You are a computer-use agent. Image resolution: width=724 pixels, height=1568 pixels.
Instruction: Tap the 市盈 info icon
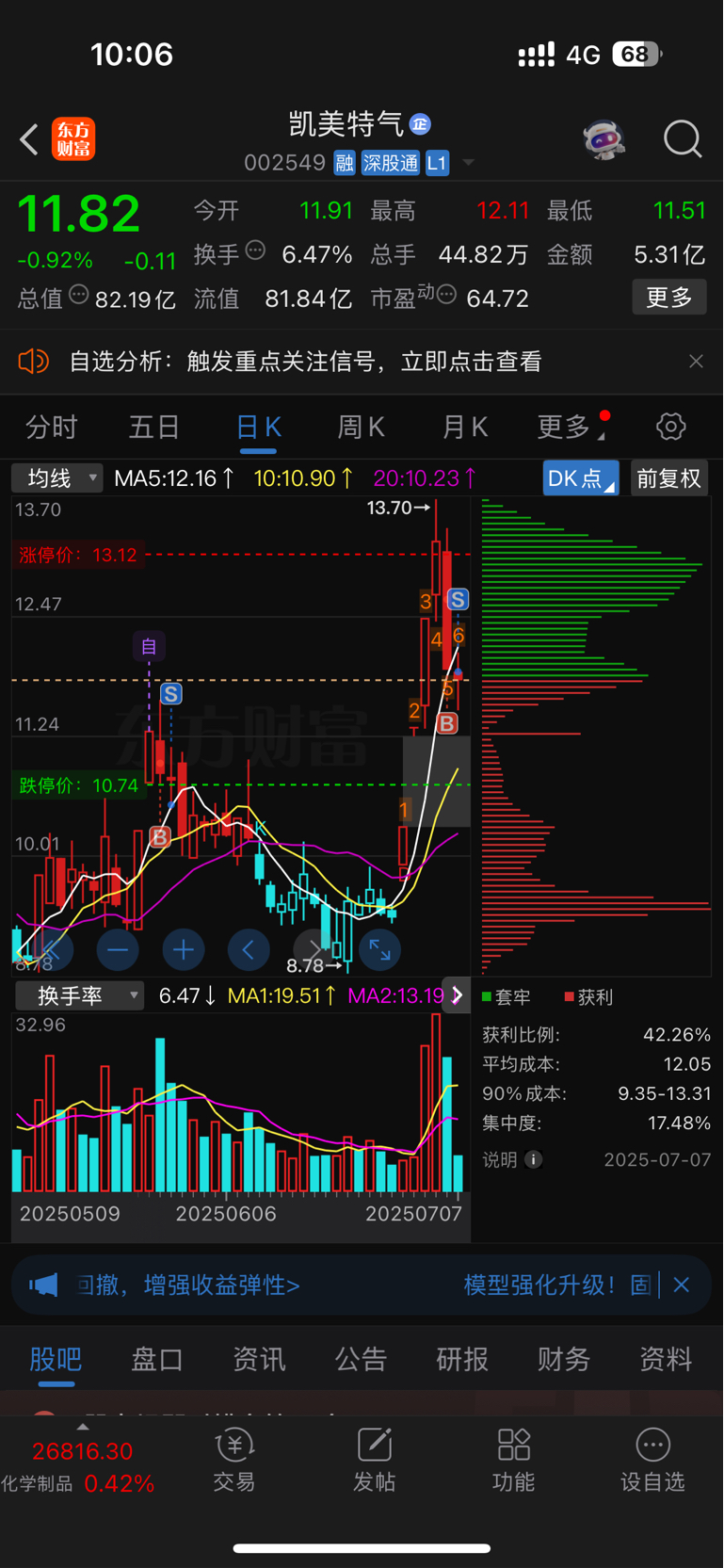pyautogui.click(x=446, y=295)
